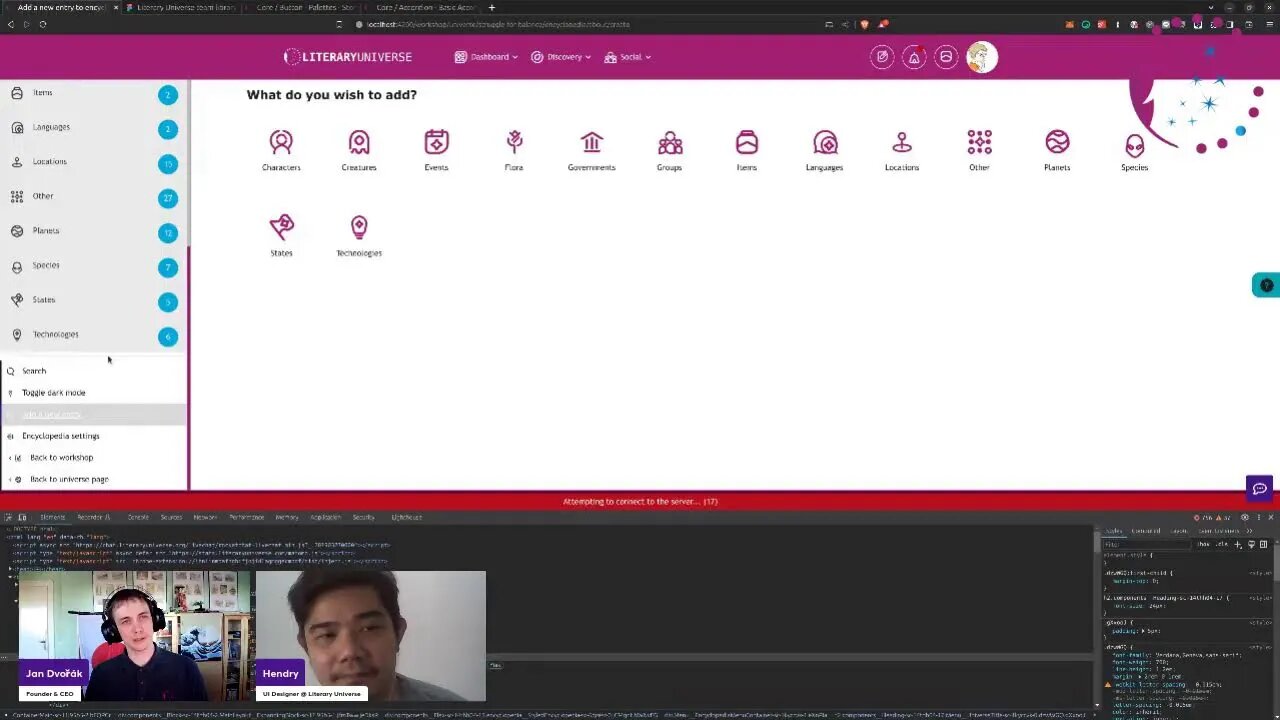Select highlighted add new entry sidebar item

coord(93,414)
